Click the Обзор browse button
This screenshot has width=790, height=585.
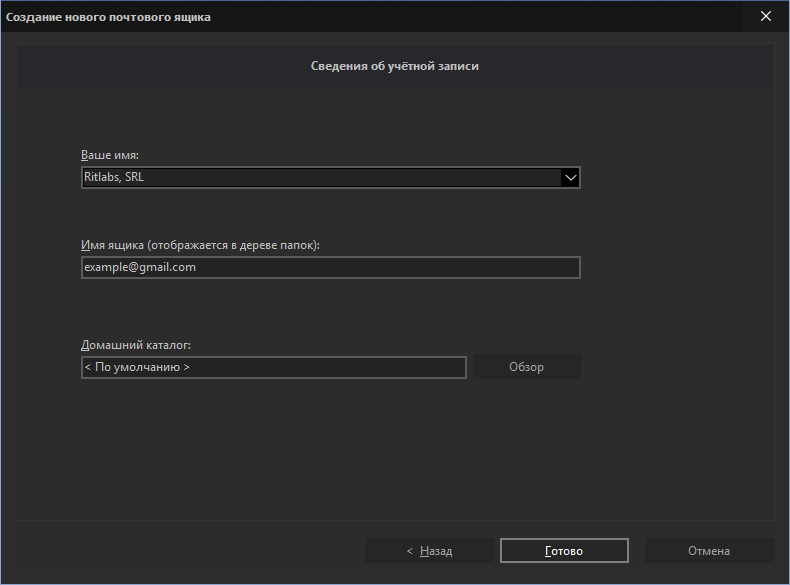[x=526, y=367]
